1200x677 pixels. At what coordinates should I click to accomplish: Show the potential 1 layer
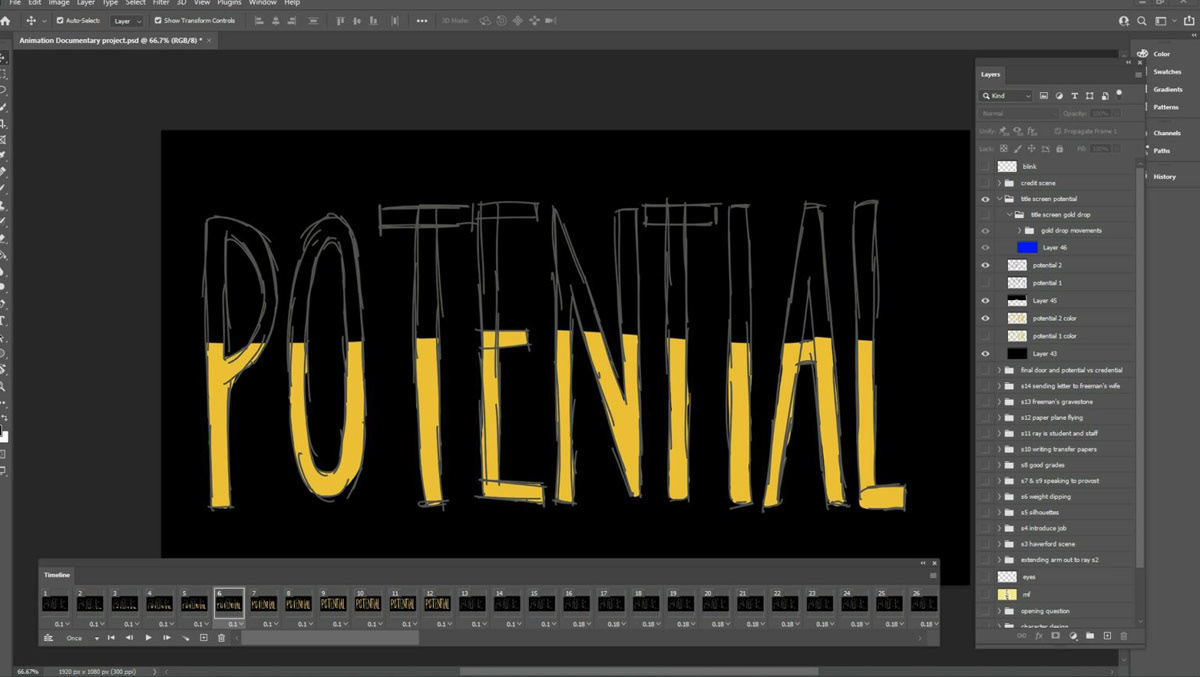[985, 283]
